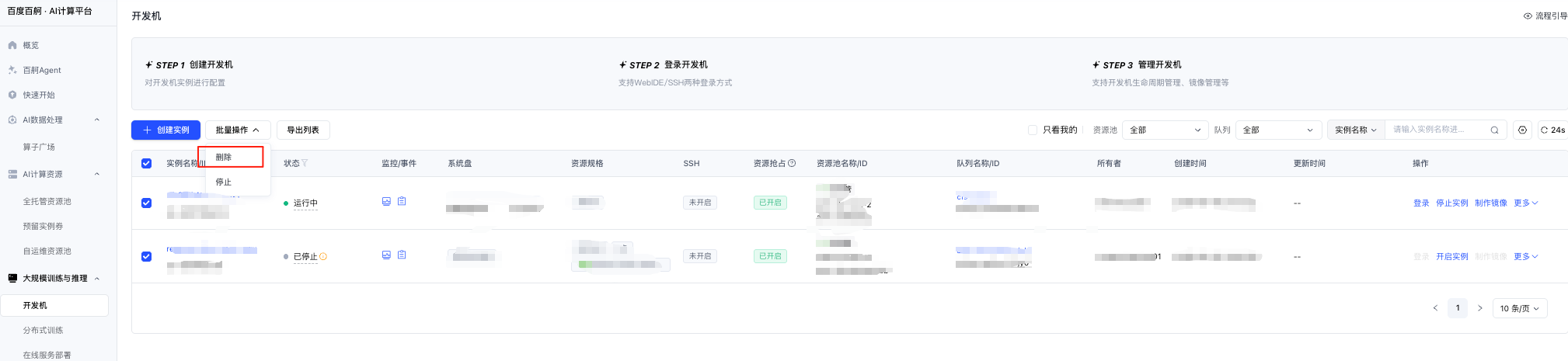
Task: Open the 队列 filter dropdown
Action: (1278, 130)
